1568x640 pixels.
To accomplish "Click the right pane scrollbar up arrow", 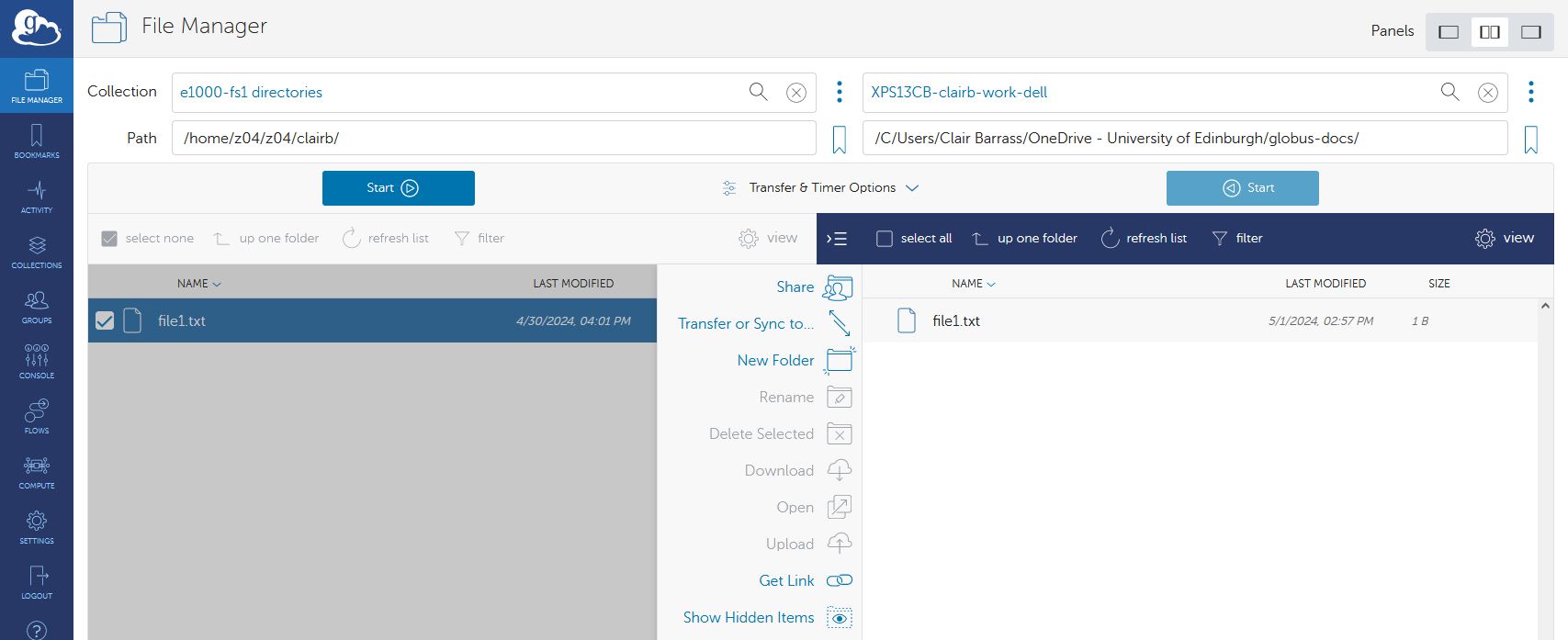I will 1545,306.
